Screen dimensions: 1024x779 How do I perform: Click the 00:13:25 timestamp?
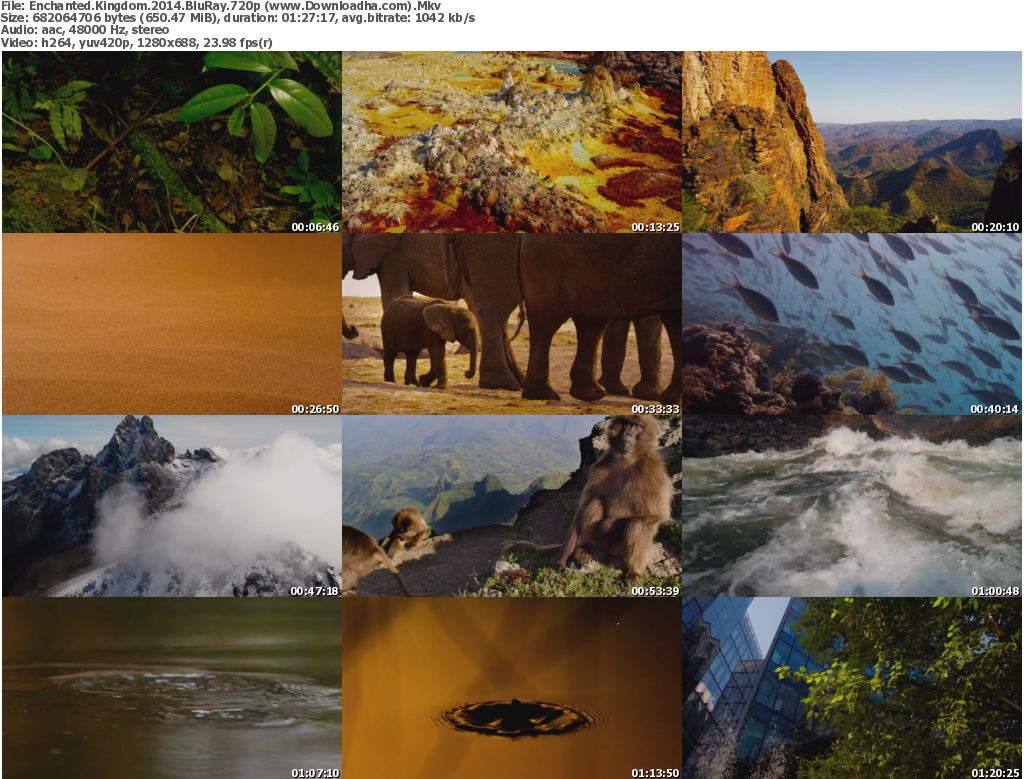pos(656,227)
